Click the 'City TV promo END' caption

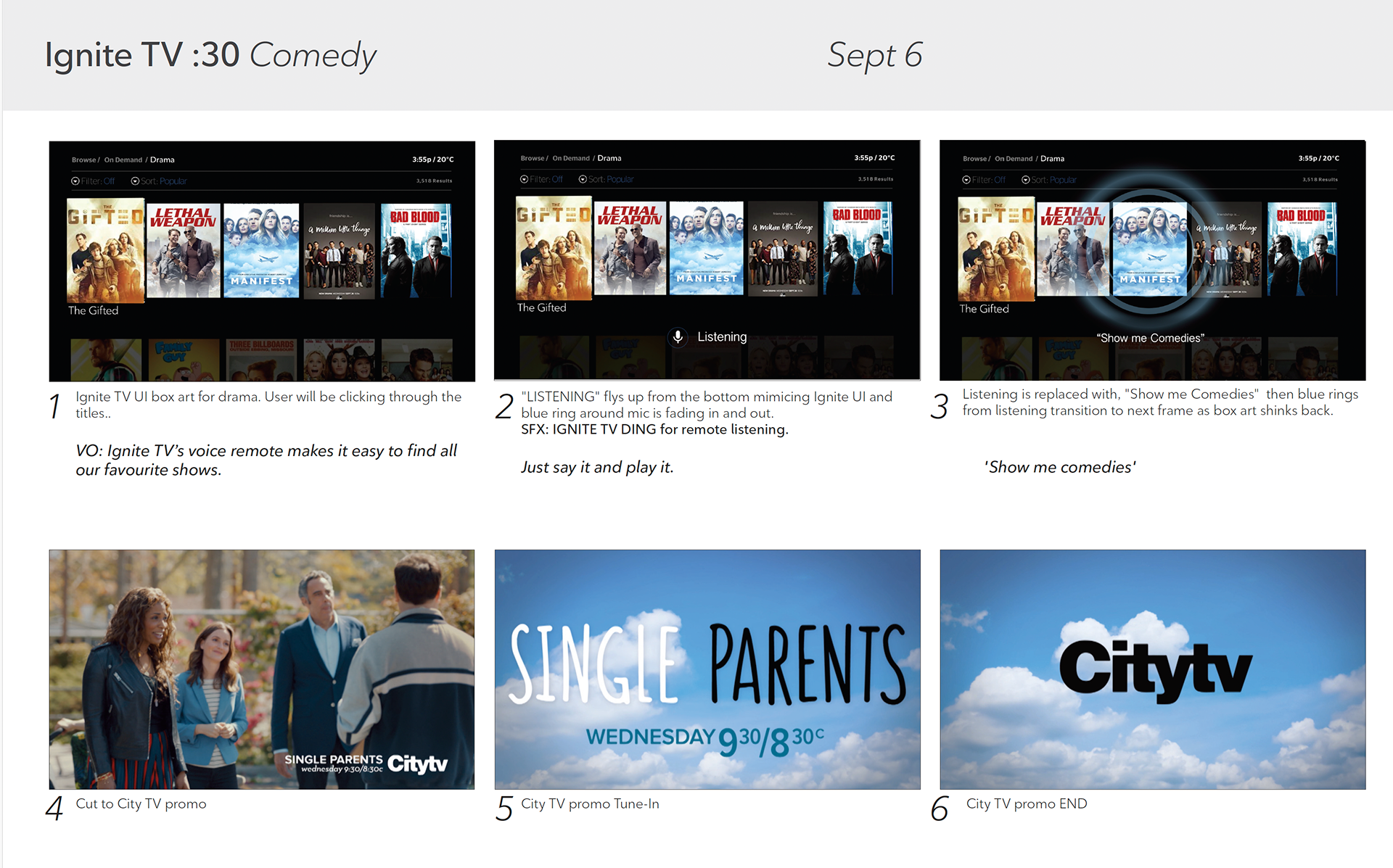[x=1027, y=804]
